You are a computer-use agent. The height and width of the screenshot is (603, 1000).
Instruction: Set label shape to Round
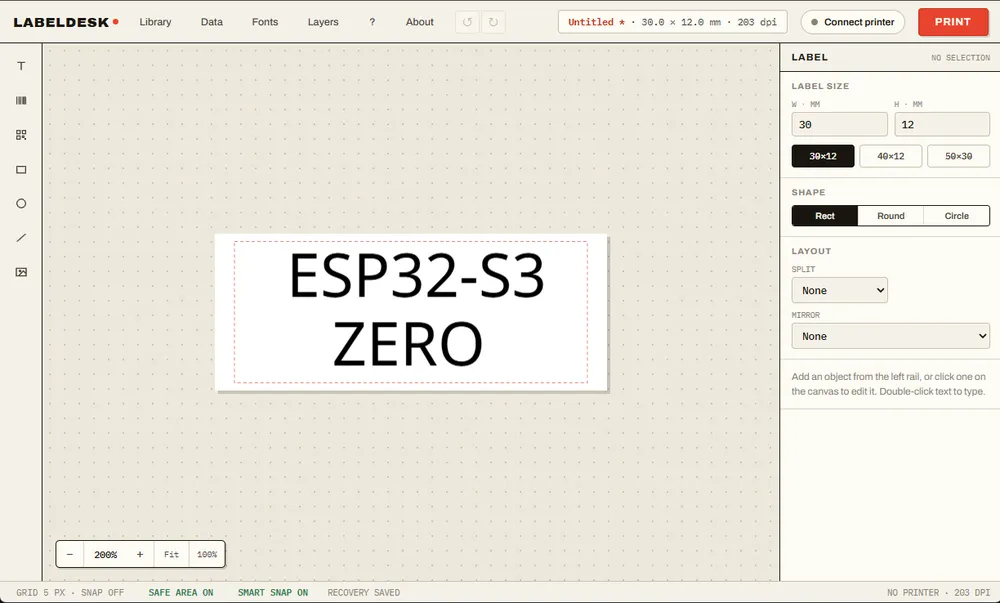890,216
